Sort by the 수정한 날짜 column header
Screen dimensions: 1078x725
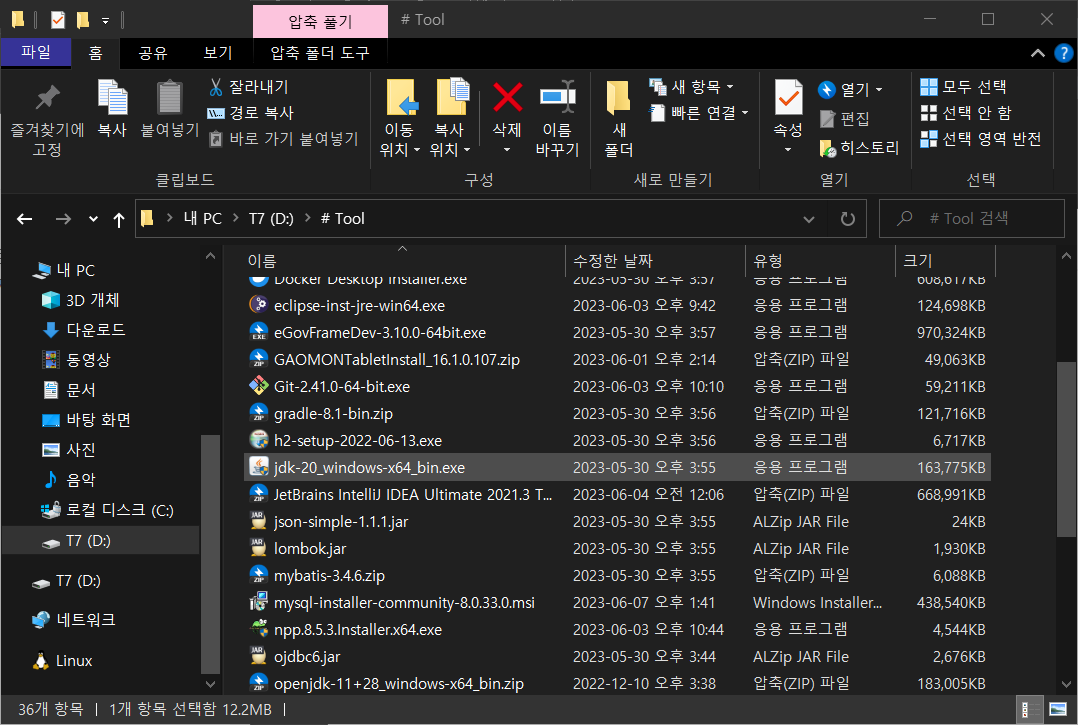coord(655,260)
